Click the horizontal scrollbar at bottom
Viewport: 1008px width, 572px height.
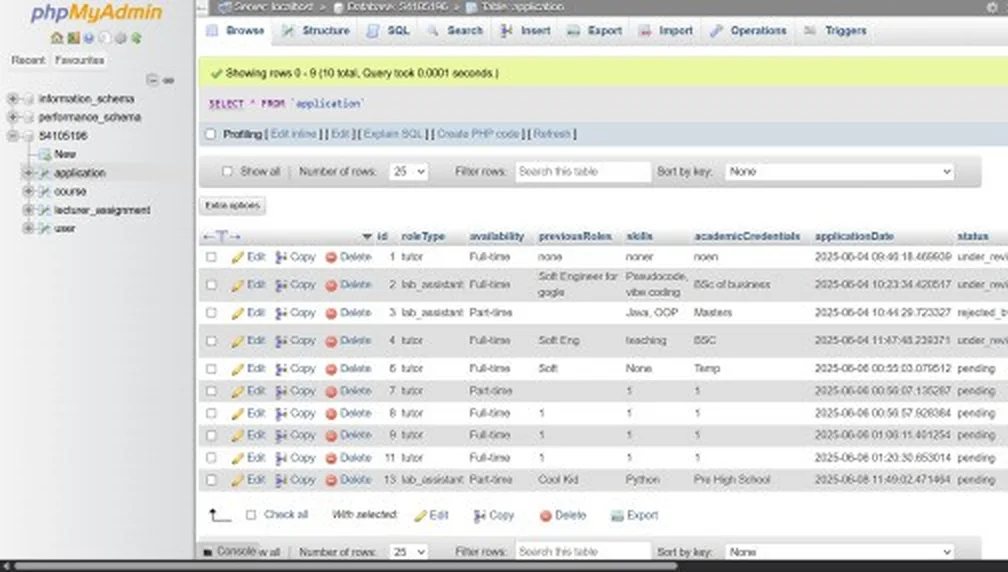[x=346, y=566]
